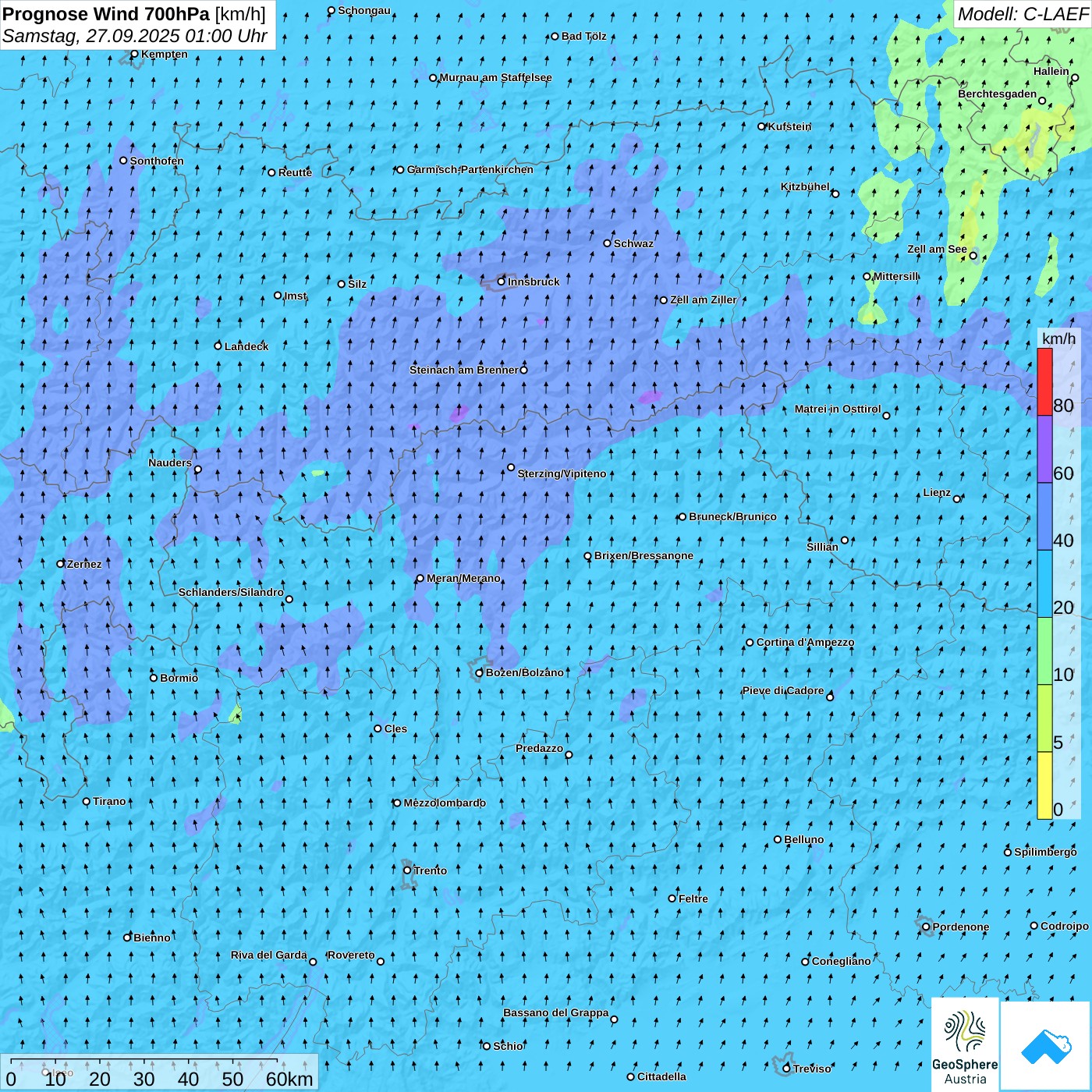
Task: Click the red segment of the km/h legend
Action: [1044, 381]
